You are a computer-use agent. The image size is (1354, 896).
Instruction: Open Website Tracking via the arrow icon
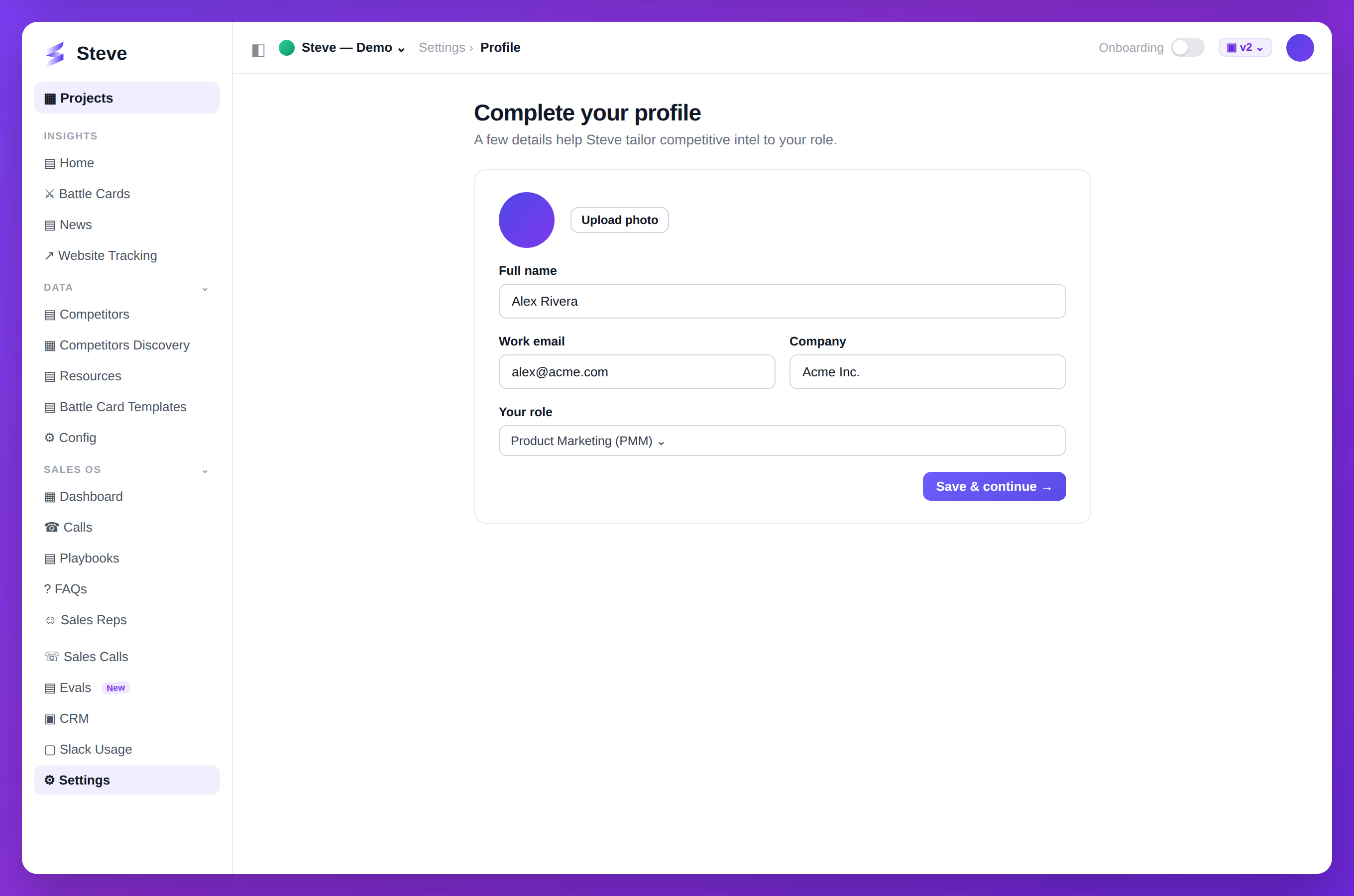point(49,256)
